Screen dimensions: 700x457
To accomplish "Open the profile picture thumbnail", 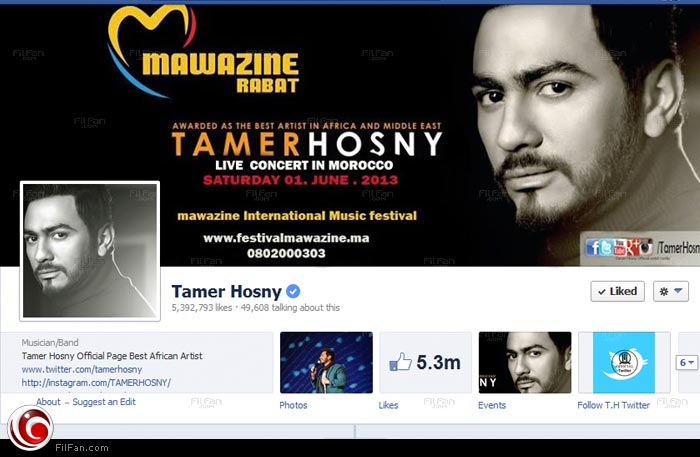I will coord(90,251).
